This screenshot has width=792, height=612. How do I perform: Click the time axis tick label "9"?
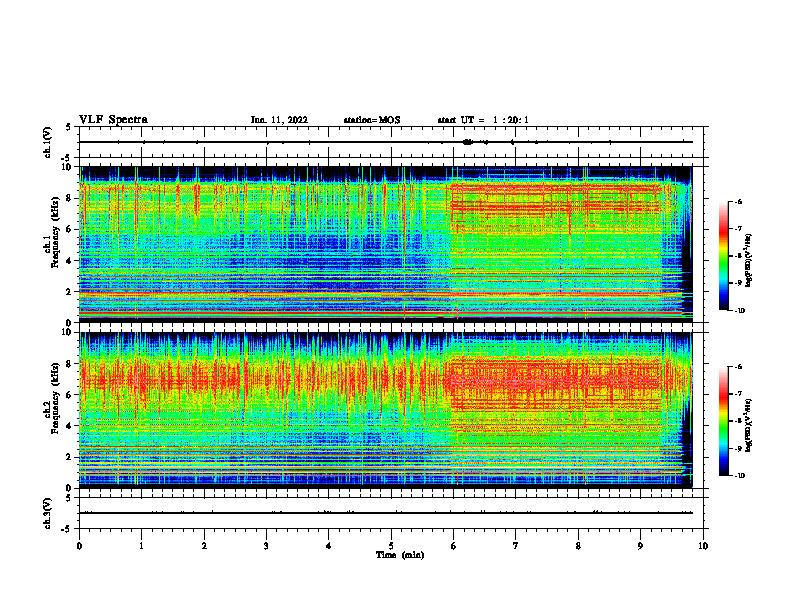[640, 546]
